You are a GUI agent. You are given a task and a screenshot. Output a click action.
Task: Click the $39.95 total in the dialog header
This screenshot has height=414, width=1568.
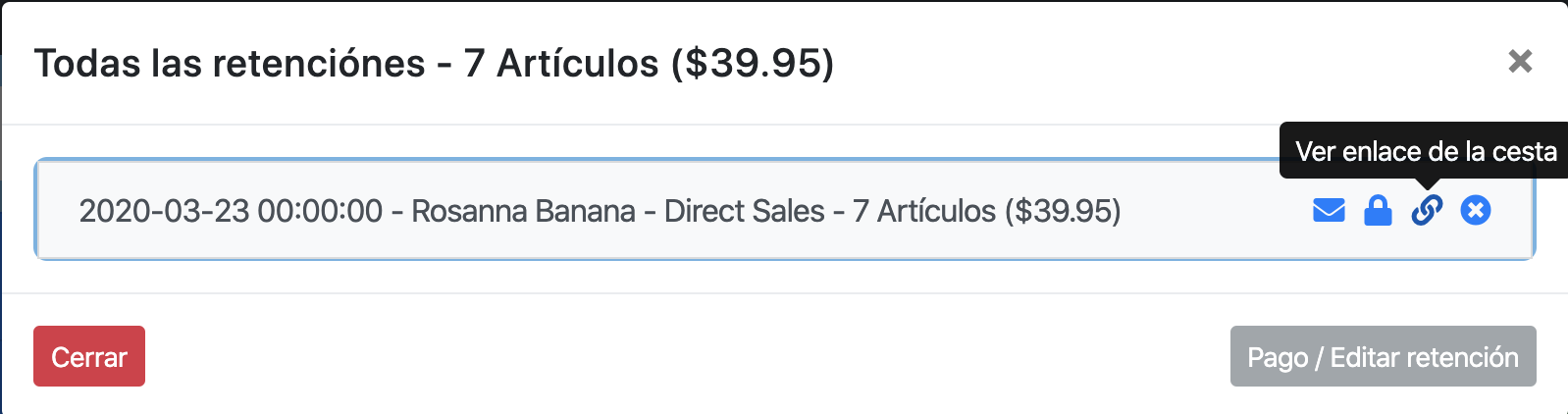click(753, 64)
